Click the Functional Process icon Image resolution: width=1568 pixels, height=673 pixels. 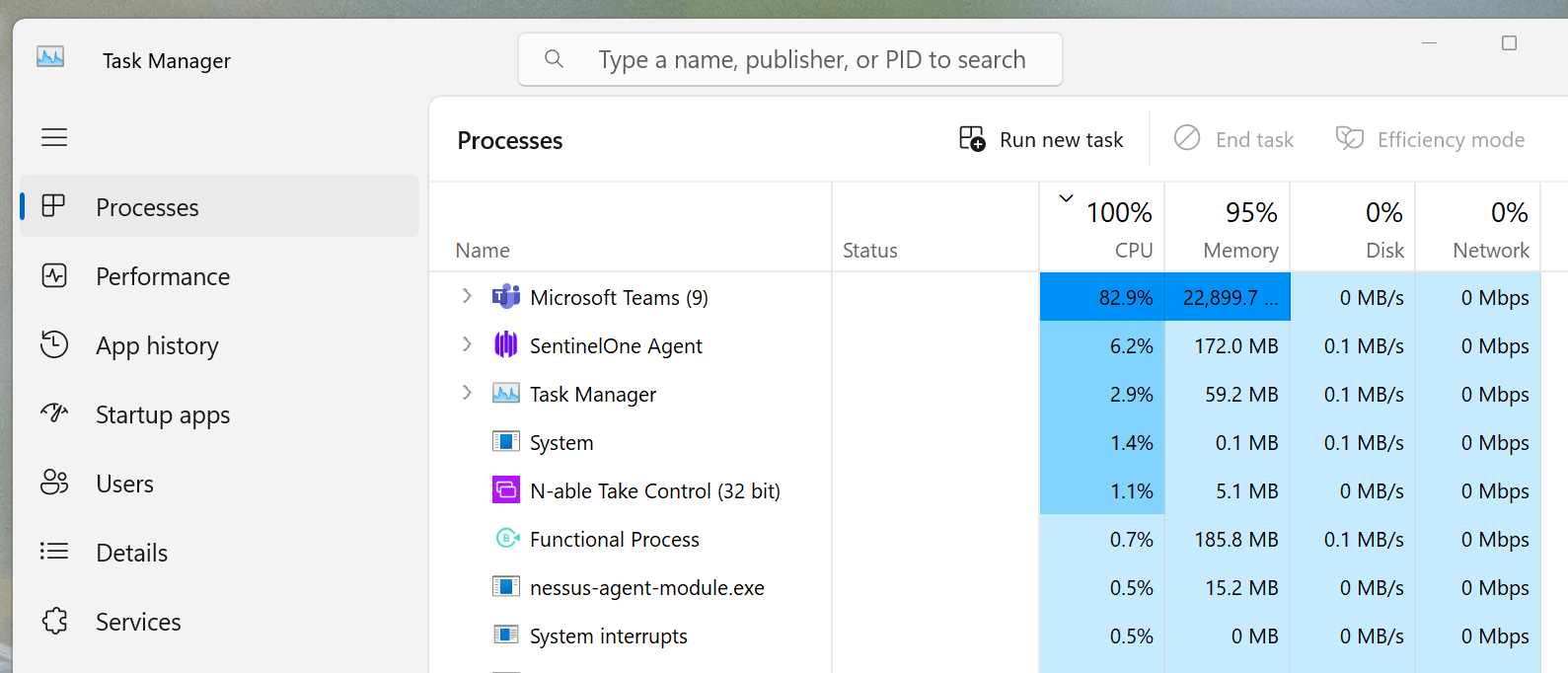pyautogui.click(x=507, y=538)
